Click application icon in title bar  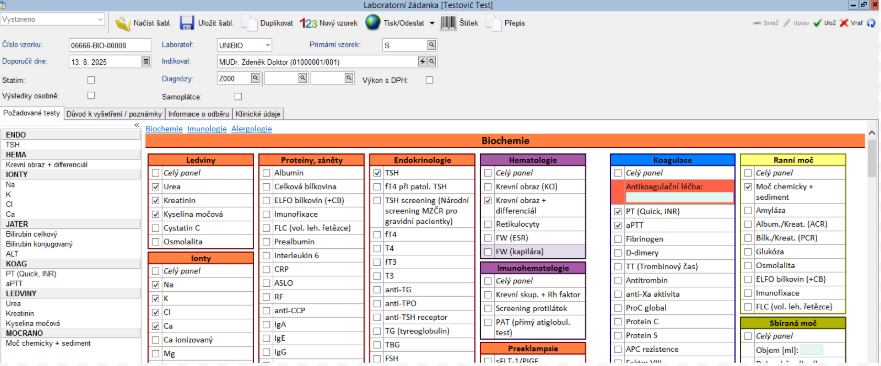tap(4, 4)
